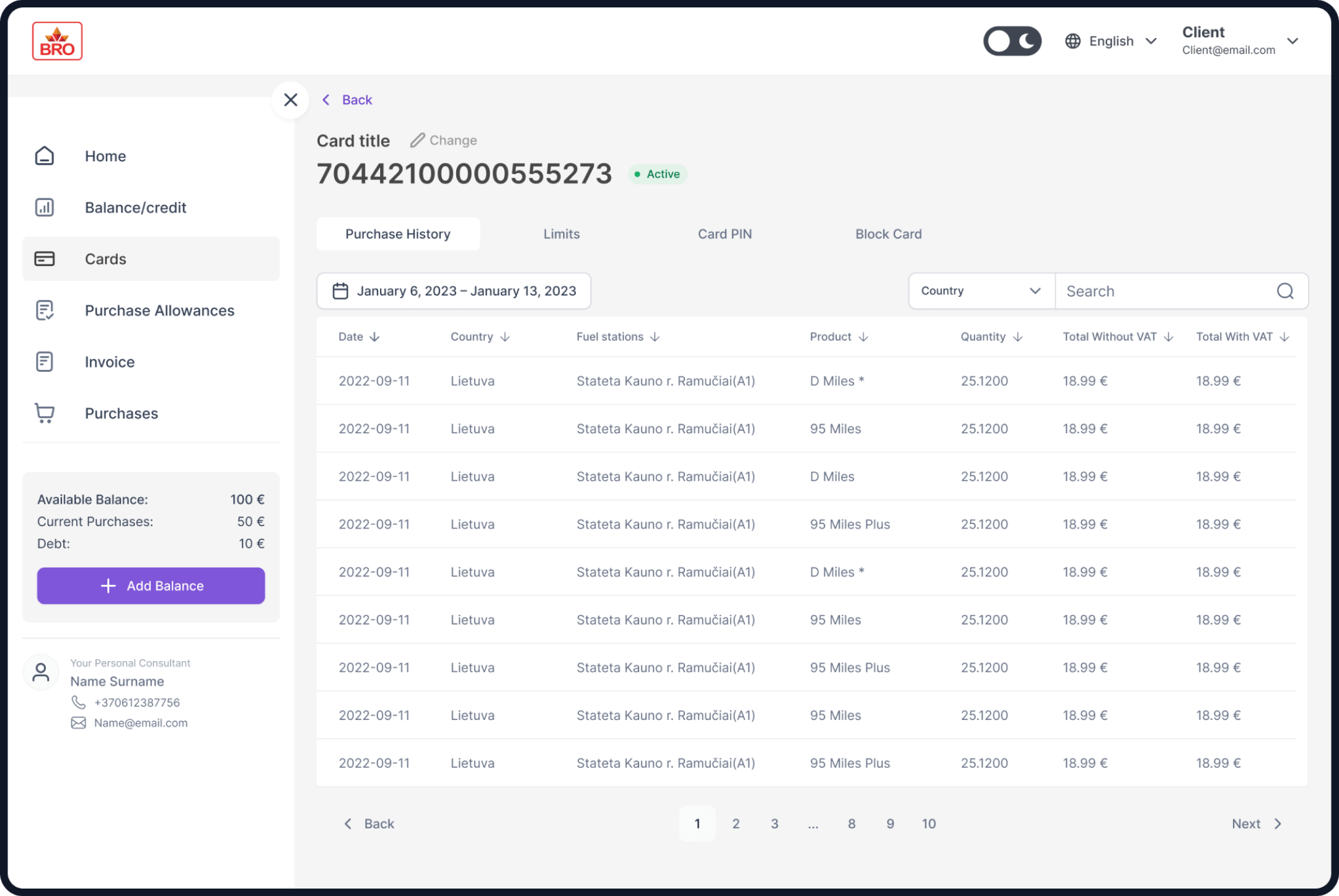The width and height of the screenshot is (1339, 896).
Task: Open Balance/credit section
Action: 151,207
